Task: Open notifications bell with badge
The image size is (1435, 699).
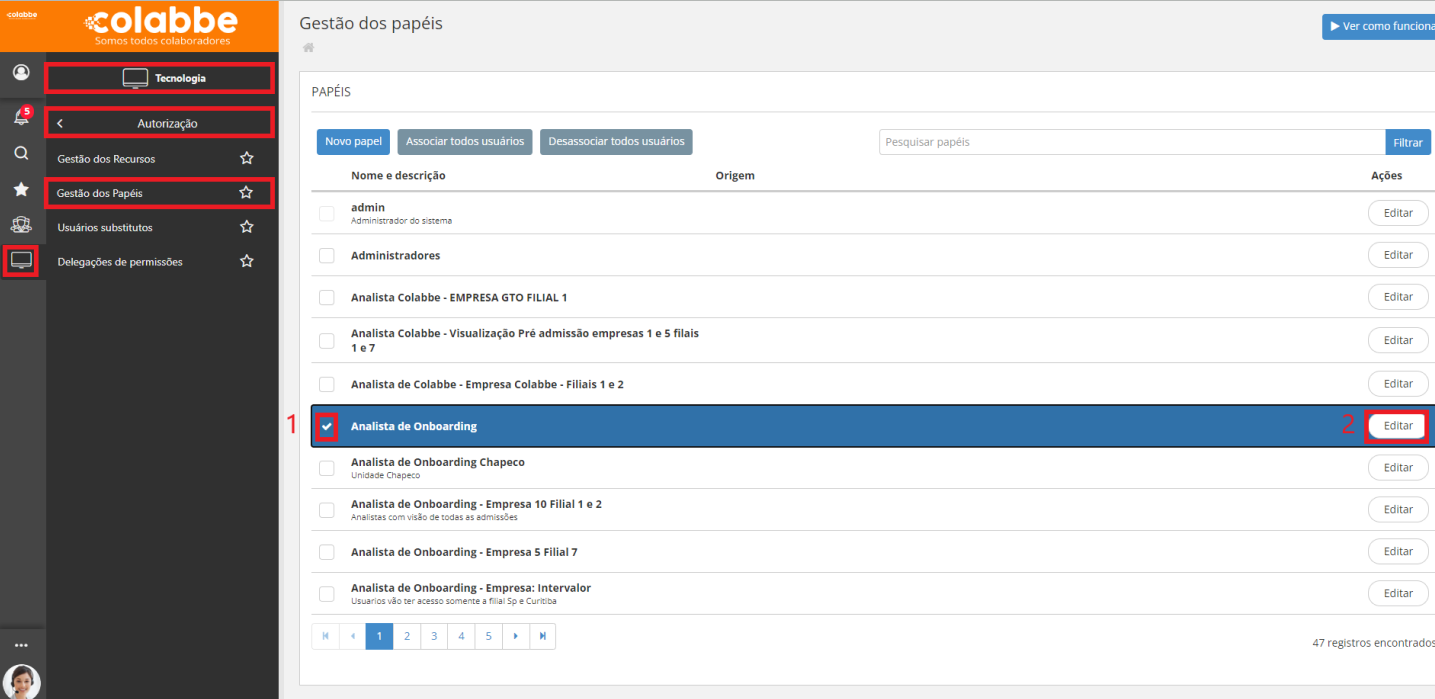Action: coord(21,118)
